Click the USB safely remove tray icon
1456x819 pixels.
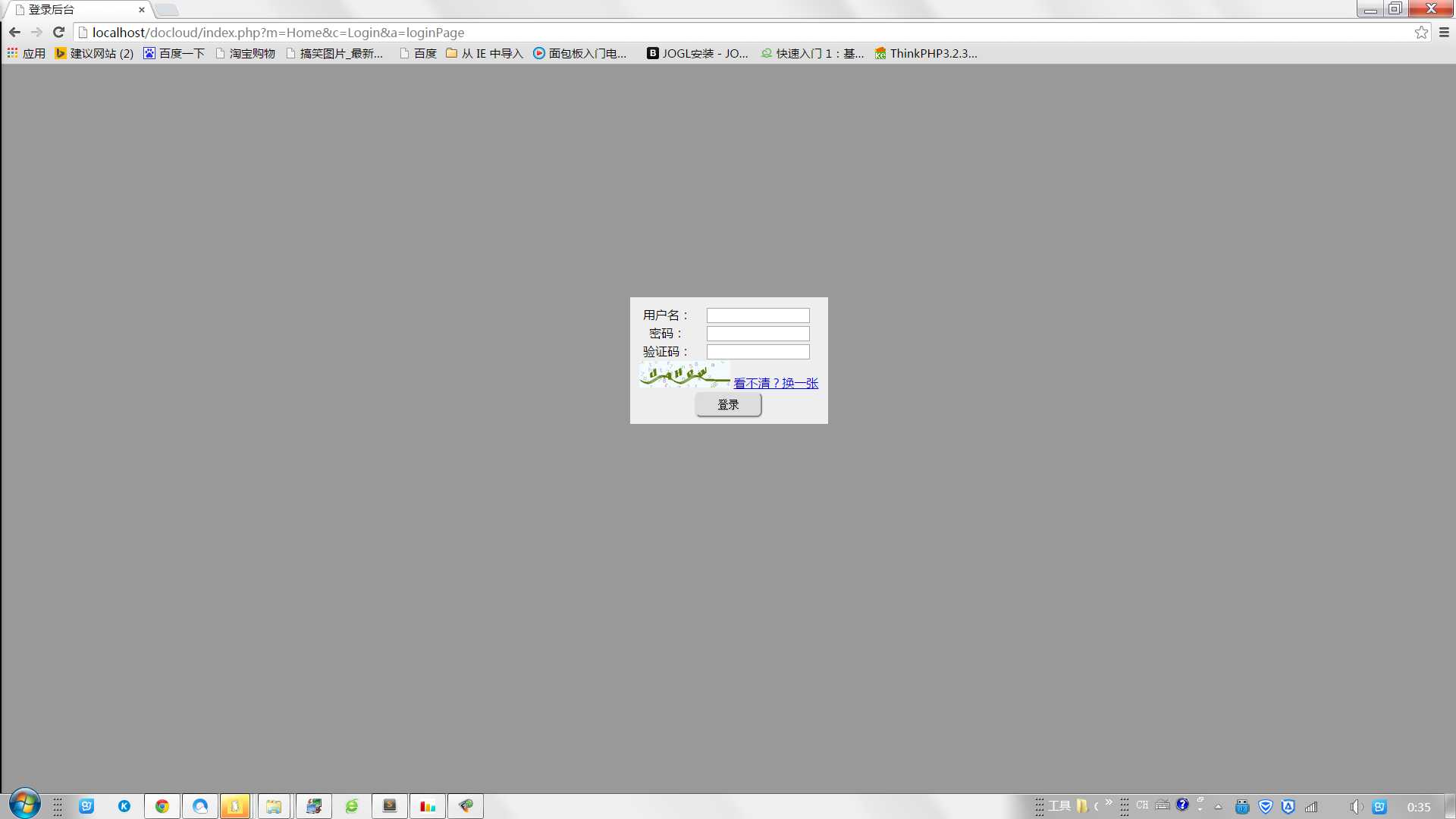(1242, 807)
